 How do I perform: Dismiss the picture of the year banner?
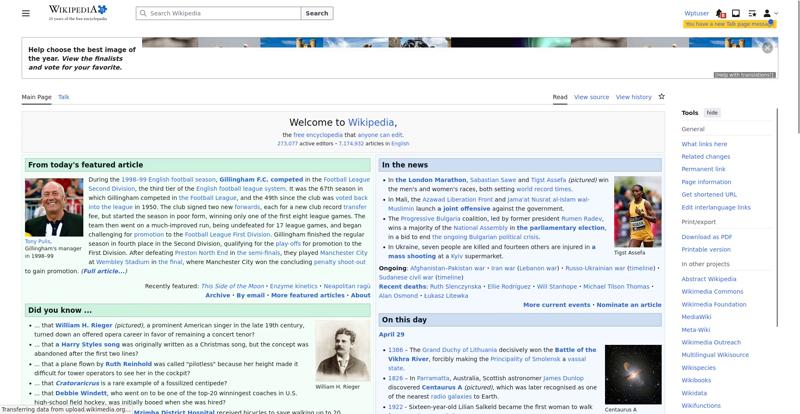(767, 47)
